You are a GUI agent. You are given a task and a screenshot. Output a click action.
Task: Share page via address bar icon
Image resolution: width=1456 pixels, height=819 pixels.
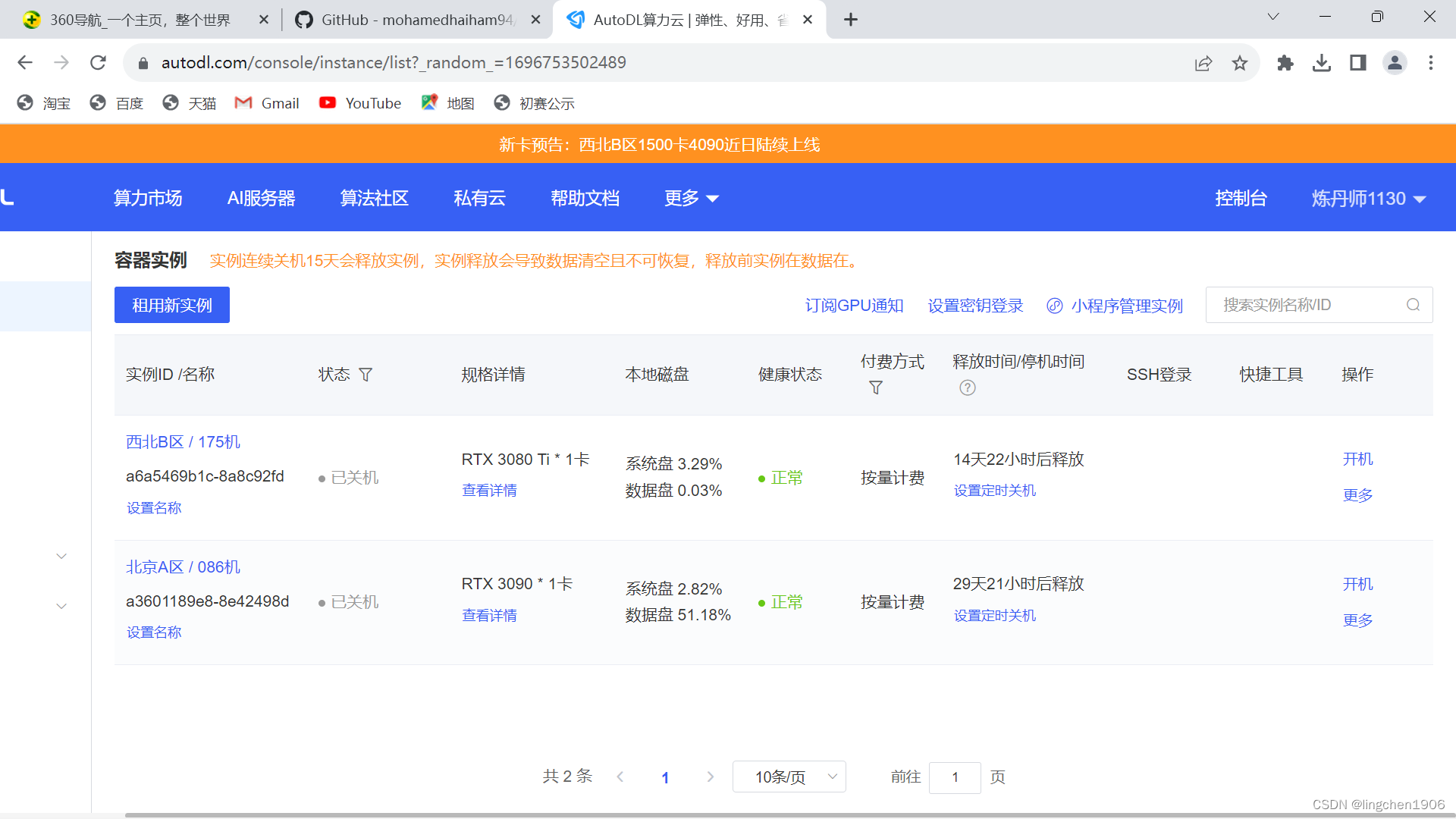coord(1203,63)
